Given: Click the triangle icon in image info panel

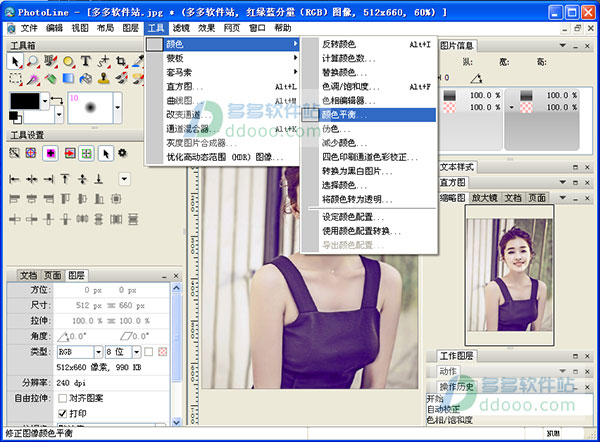Looking at the screenshot, I should coord(476,78).
